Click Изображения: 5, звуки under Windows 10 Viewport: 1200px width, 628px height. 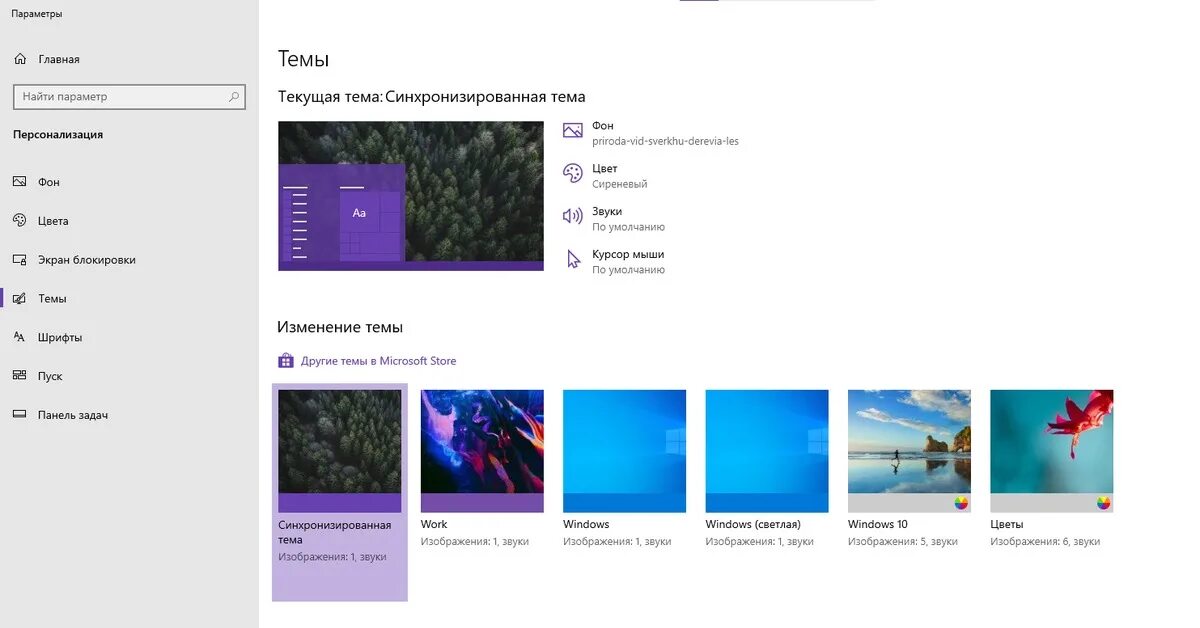[903, 541]
